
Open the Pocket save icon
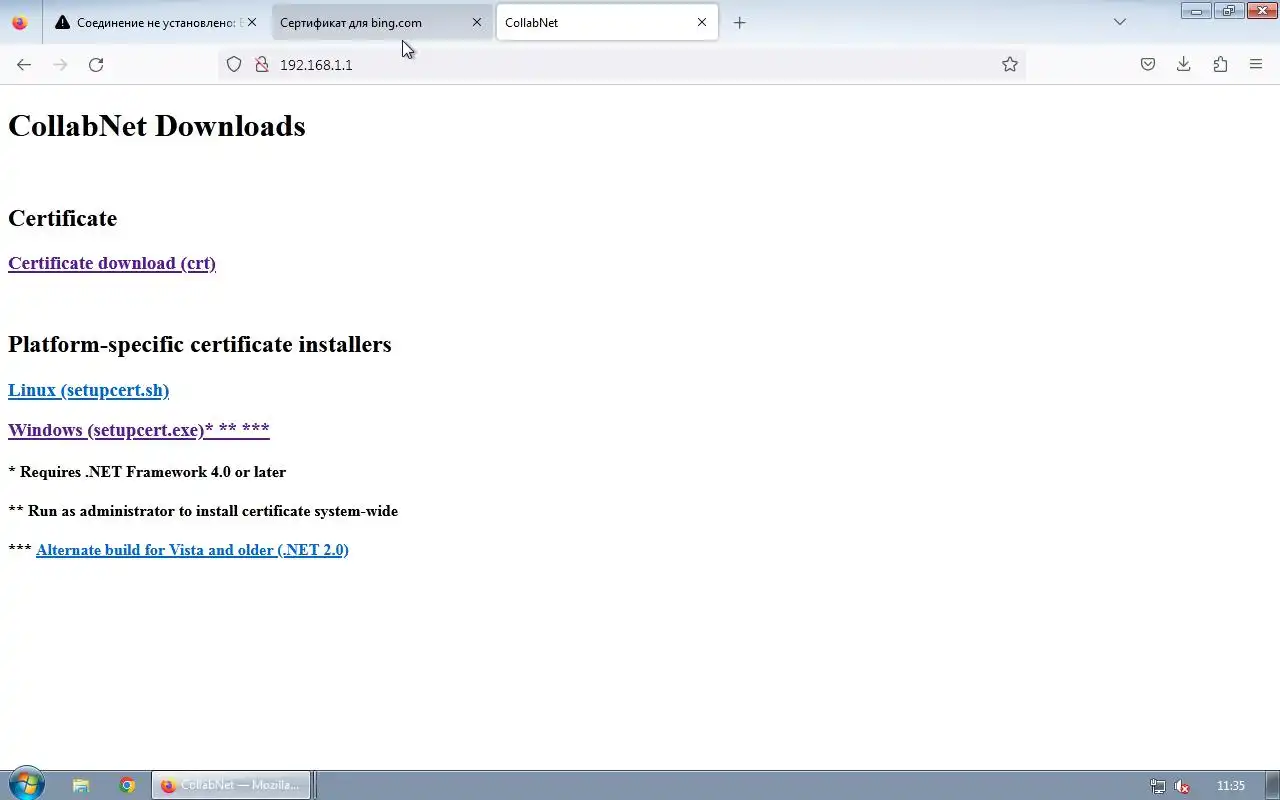pos(1148,64)
